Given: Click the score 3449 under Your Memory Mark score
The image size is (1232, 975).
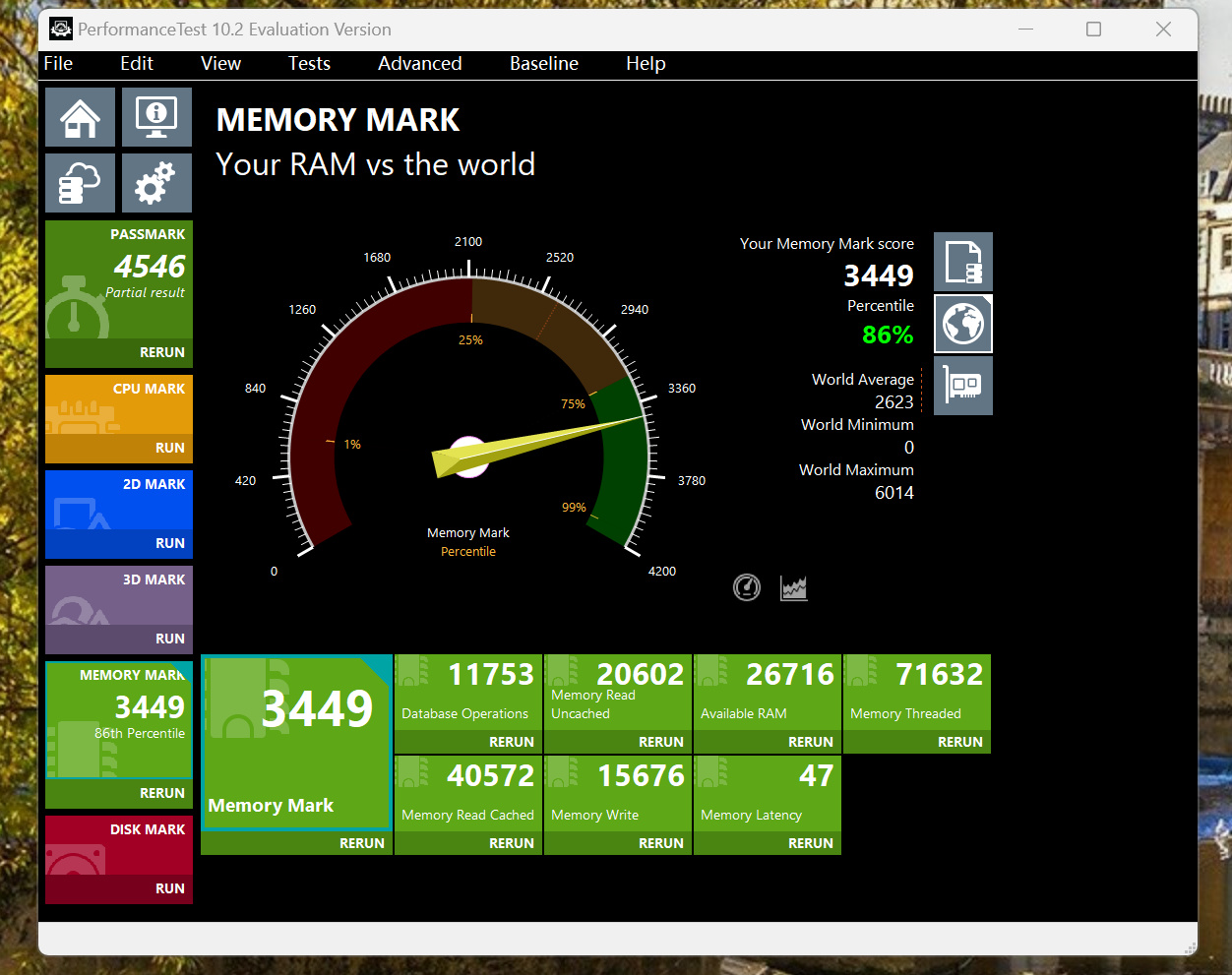Looking at the screenshot, I should click(879, 275).
